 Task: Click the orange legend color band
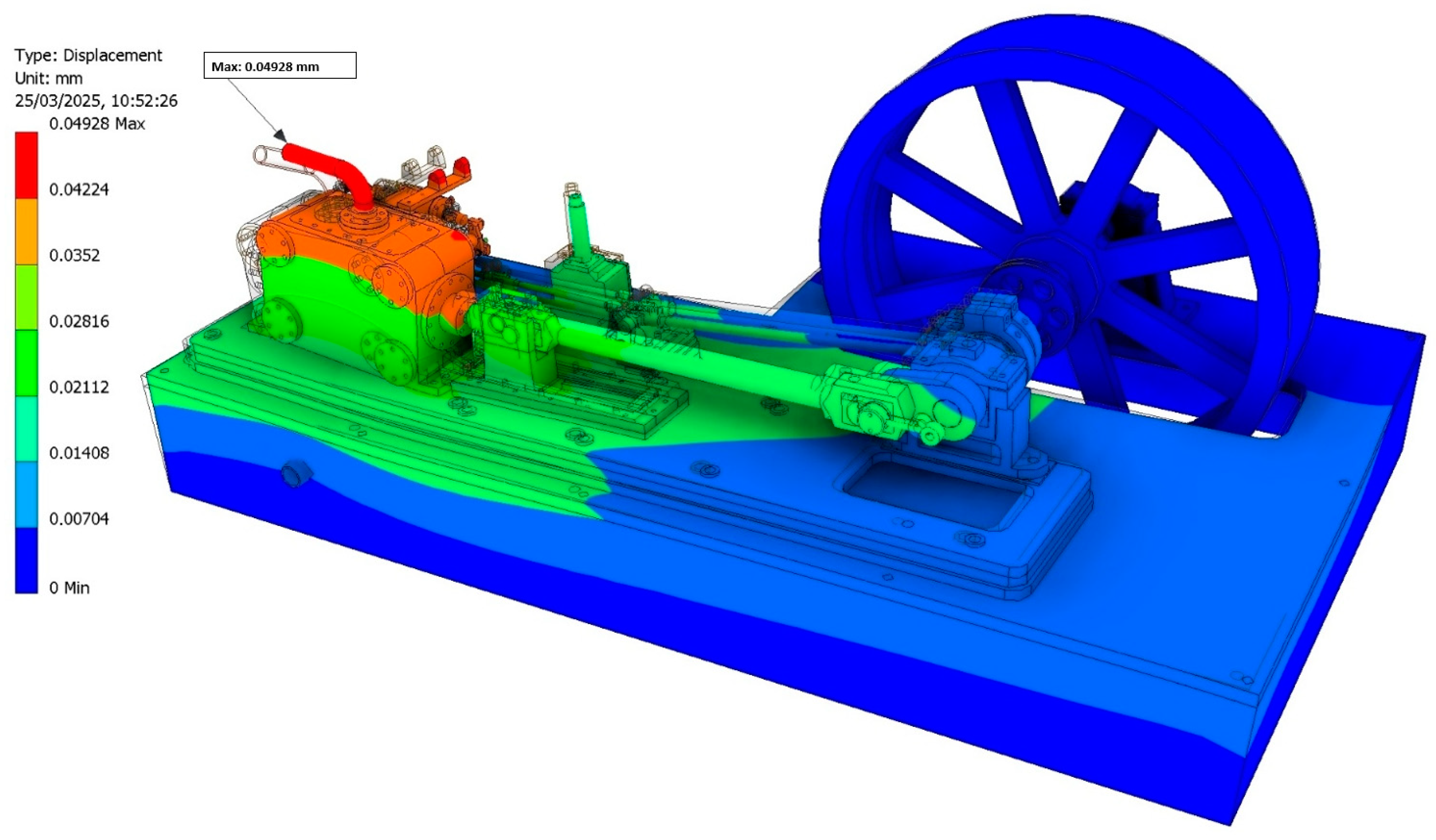pyautogui.click(x=26, y=231)
